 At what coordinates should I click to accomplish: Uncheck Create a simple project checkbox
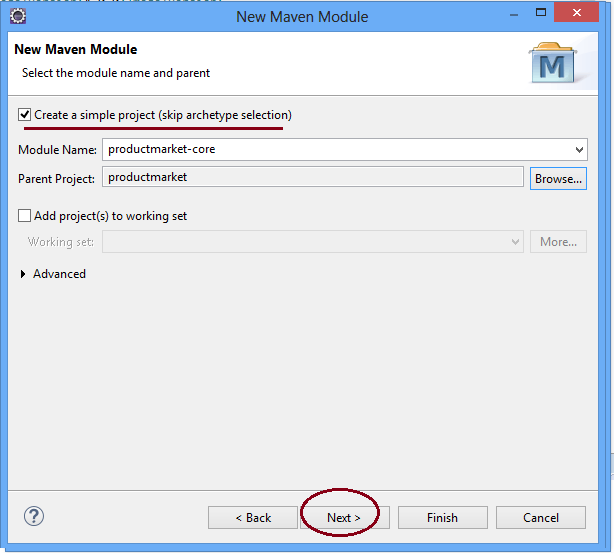click(24, 115)
